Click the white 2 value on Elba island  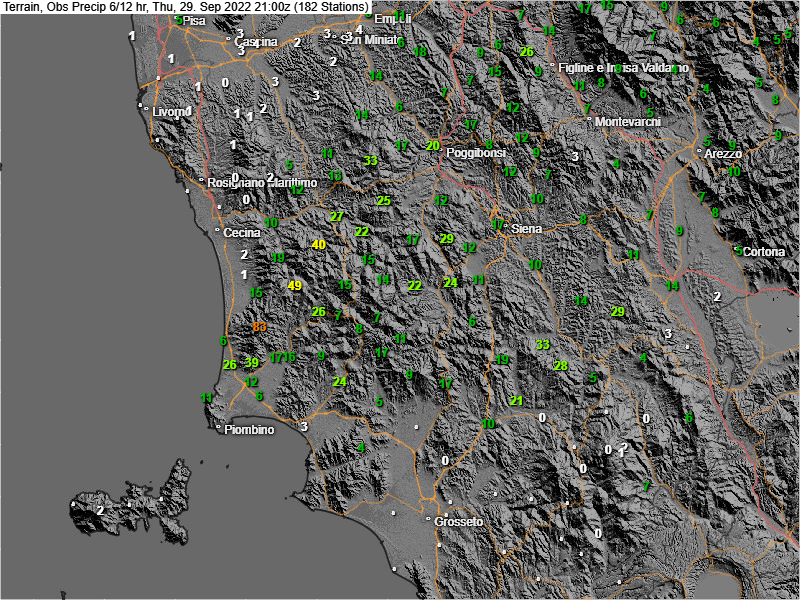(100, 510)
